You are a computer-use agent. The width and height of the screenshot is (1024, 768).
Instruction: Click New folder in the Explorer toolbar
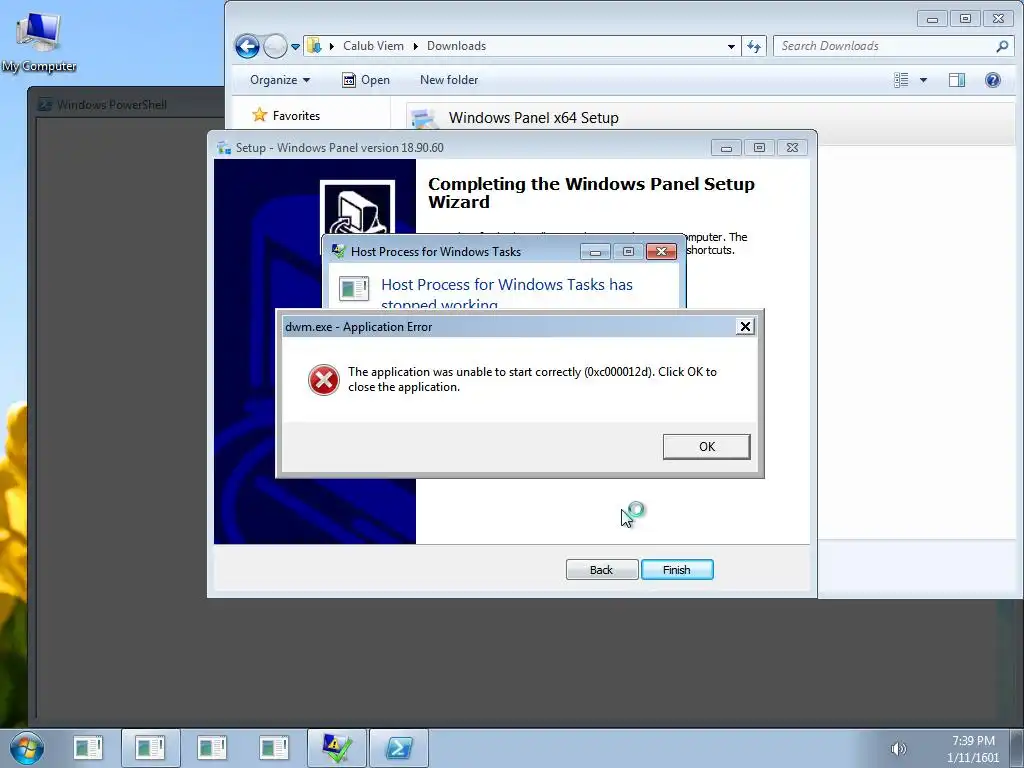click(x=449, y=80)
